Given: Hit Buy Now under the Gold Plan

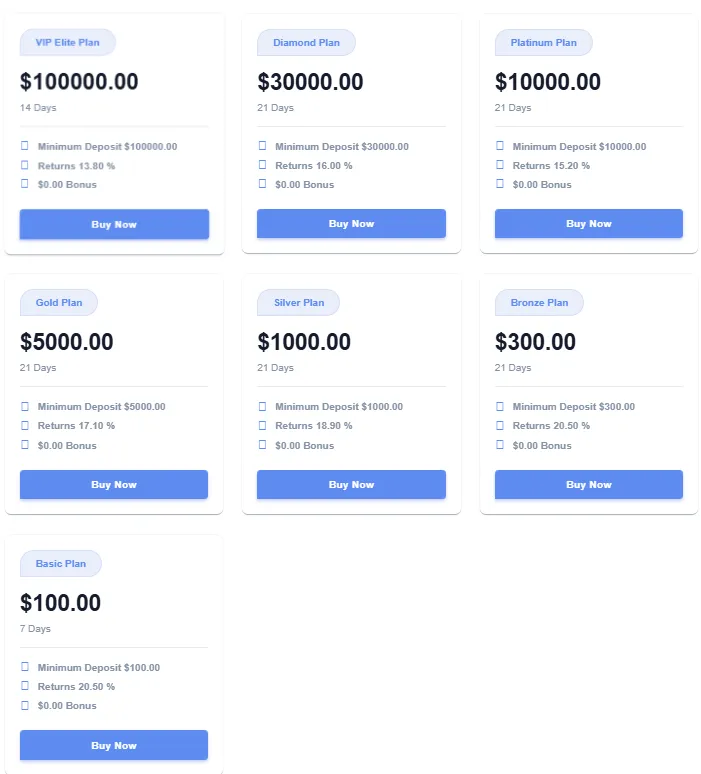Looking at the screenshot, I should (x=114, y=485).
